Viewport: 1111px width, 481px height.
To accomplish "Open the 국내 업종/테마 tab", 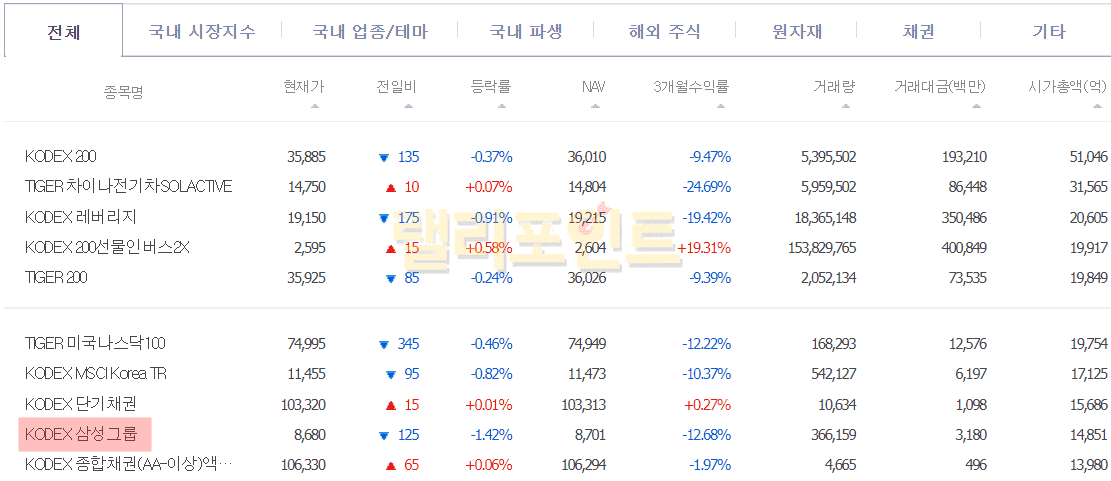I will pyautogui.click(x=370, y=32).
